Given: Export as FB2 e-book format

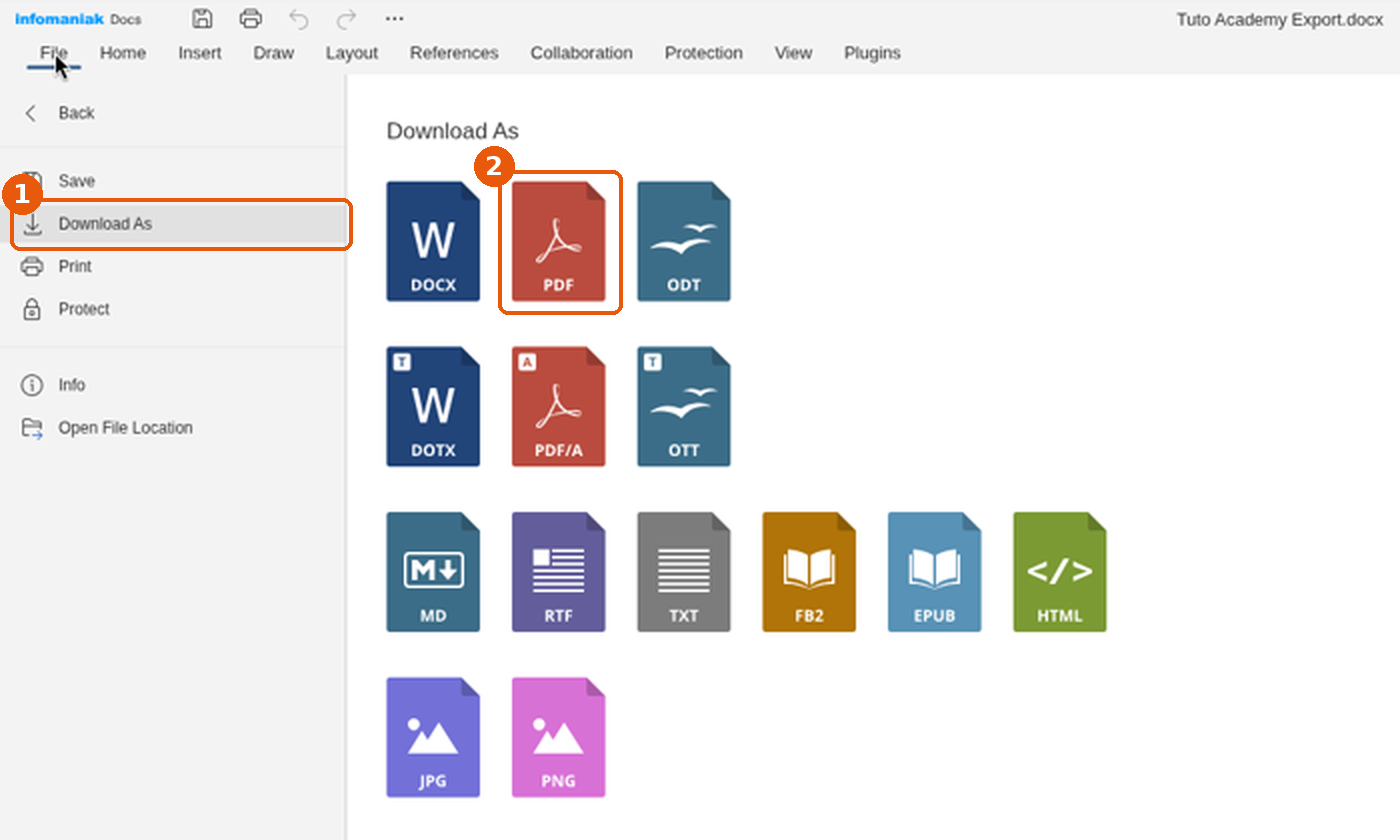Looking at the screenshot, I should pyautogui.click(x=809, y=572).
